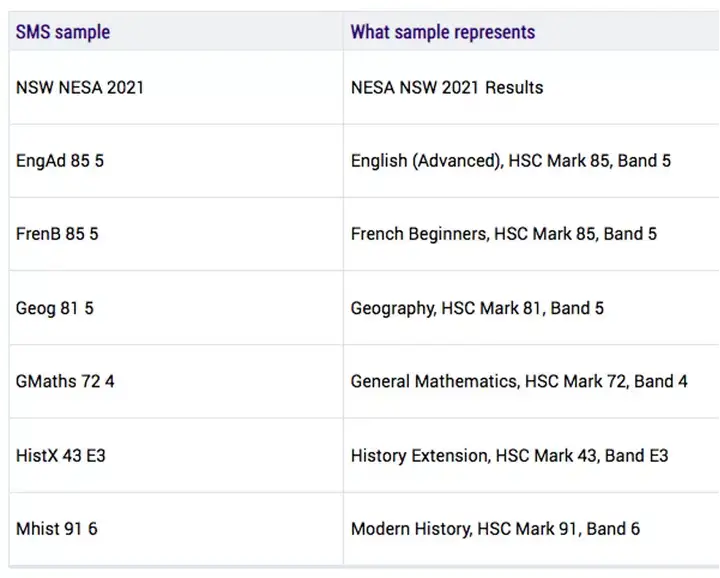Select the 'GMaths 72 4' sample cell
This screenshot has width=720, height=578.
click(x=65, y=381)
